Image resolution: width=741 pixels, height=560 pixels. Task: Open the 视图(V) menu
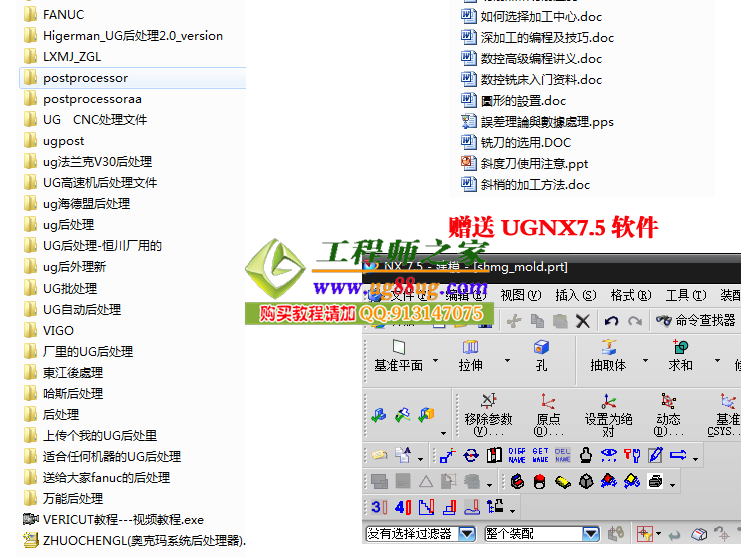[520, 295]
